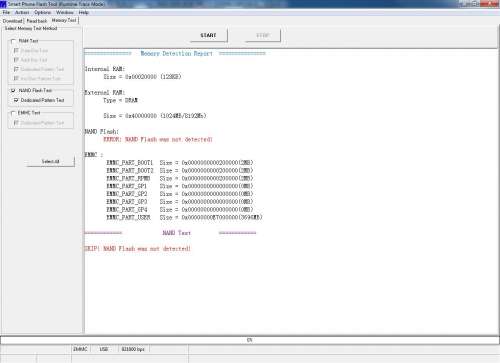
Task: Click the 0% progress bar
Action: 250,340
